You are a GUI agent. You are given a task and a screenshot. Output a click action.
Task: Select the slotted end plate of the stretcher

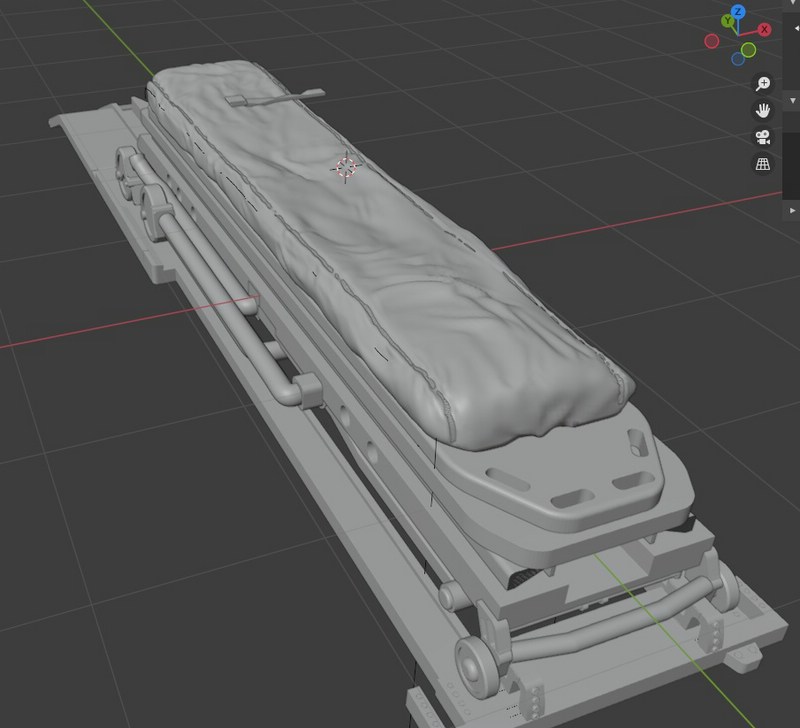(x=580, y=490)
